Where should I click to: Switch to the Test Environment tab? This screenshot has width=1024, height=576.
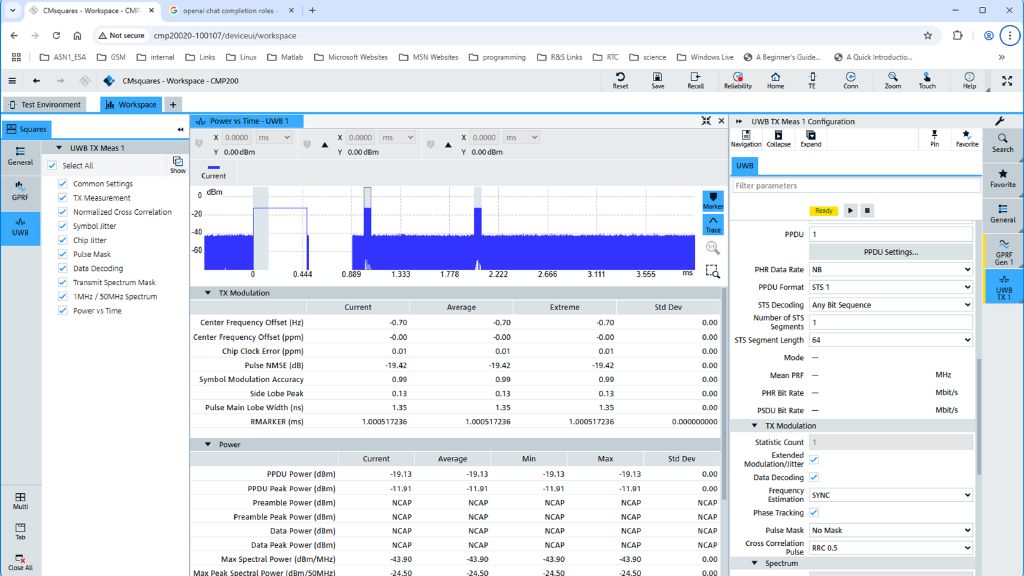point(45,104)
